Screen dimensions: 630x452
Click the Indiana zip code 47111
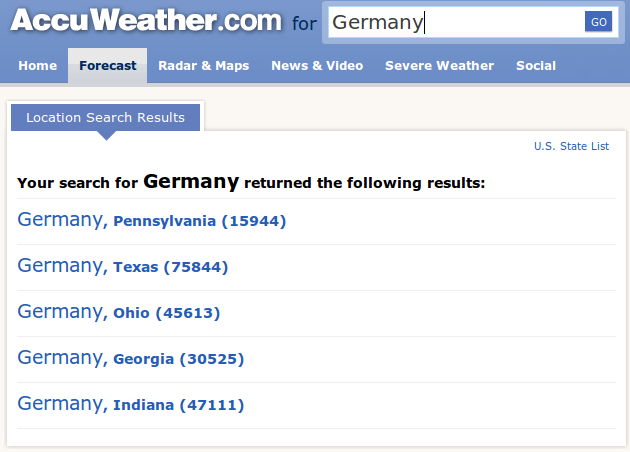212,405
